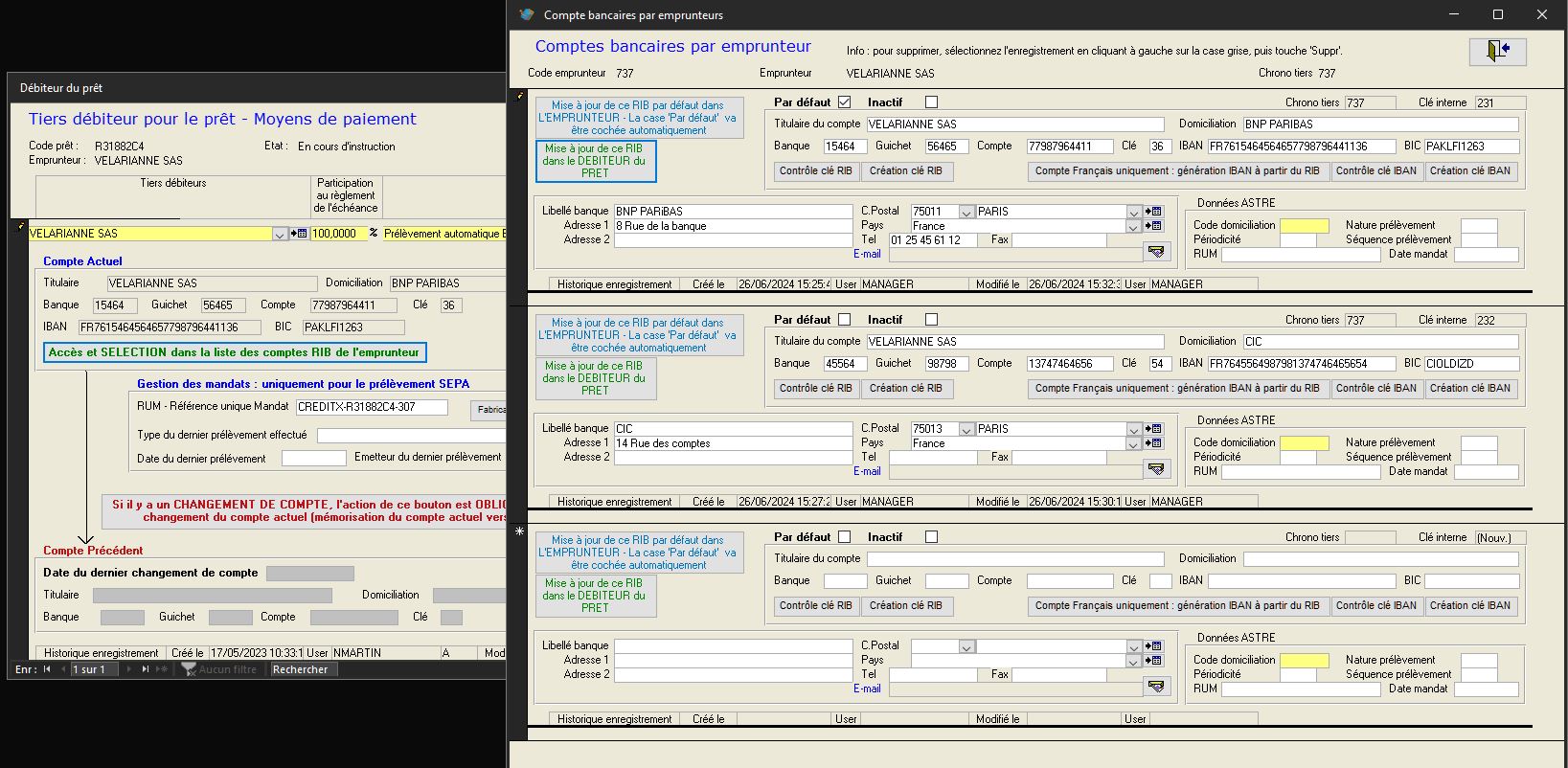Viewport: 1568px width, 768px height.
Task: Click the E-mail link in the BNP PARIBAS record
Action: coord(867,254)
